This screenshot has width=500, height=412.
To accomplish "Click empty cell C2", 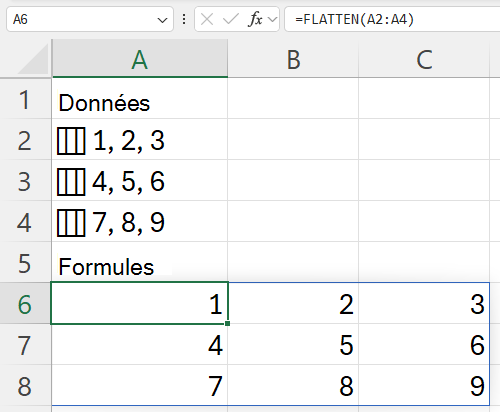I will click(424, 140).
